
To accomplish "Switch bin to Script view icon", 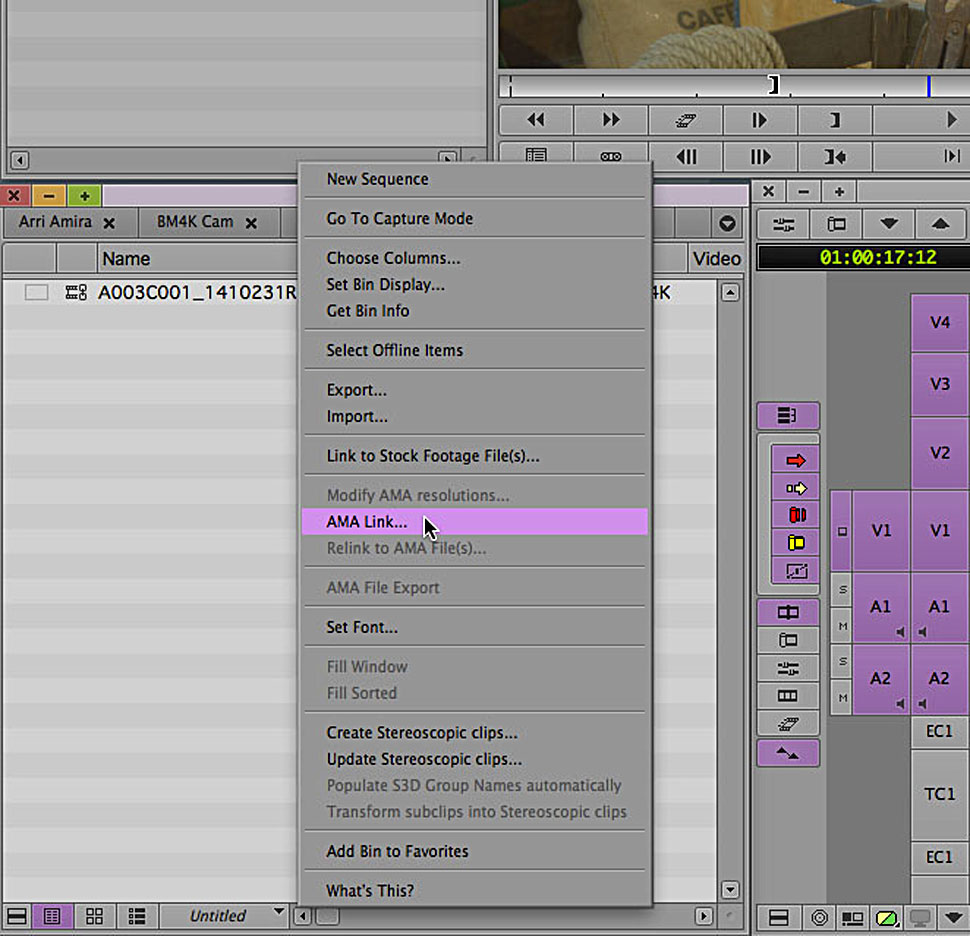I will pos(137,915).
